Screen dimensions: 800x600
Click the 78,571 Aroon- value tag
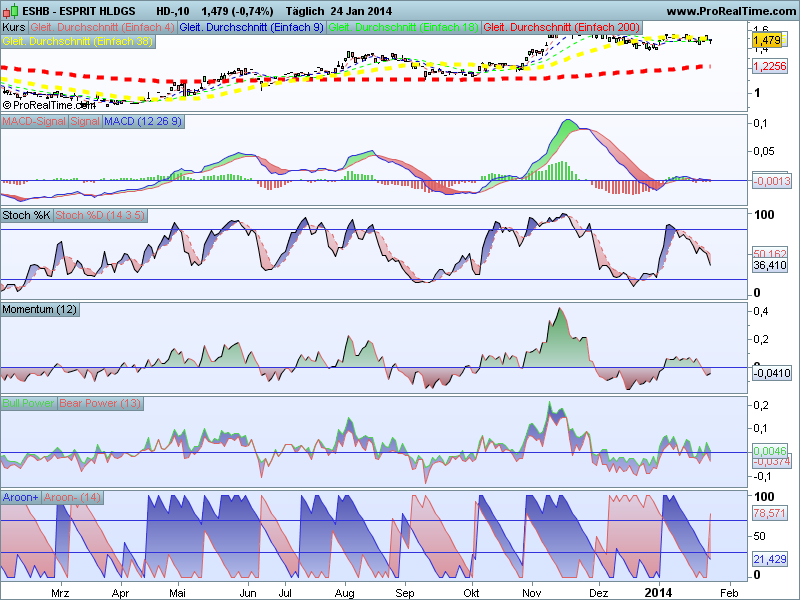point(770,513)
